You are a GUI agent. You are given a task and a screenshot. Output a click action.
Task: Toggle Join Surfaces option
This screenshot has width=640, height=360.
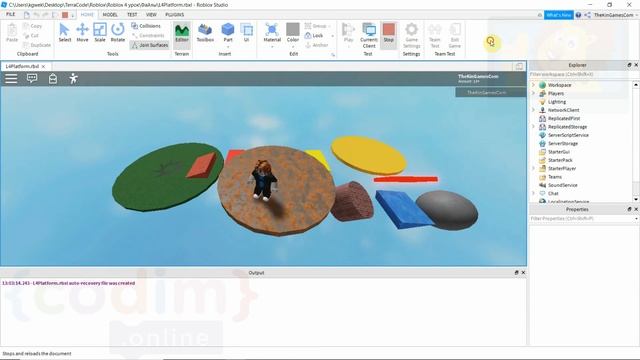pos(149,45)
